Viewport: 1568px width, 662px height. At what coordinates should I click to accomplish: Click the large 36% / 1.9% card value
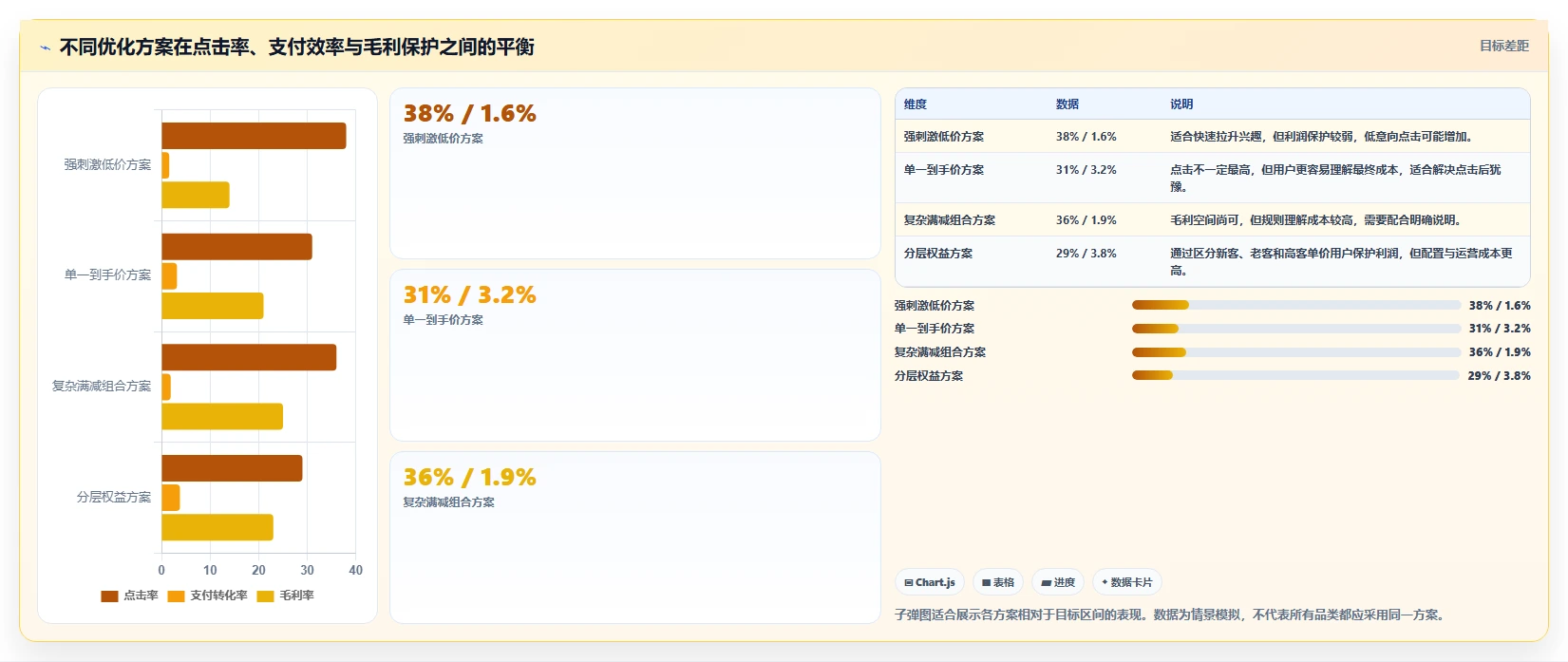pyautogui.click(x=470, y=477)
